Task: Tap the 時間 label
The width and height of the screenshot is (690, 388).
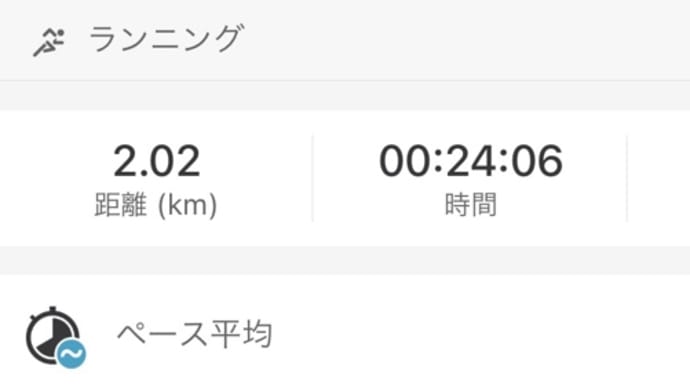Action: coord(471,205)
